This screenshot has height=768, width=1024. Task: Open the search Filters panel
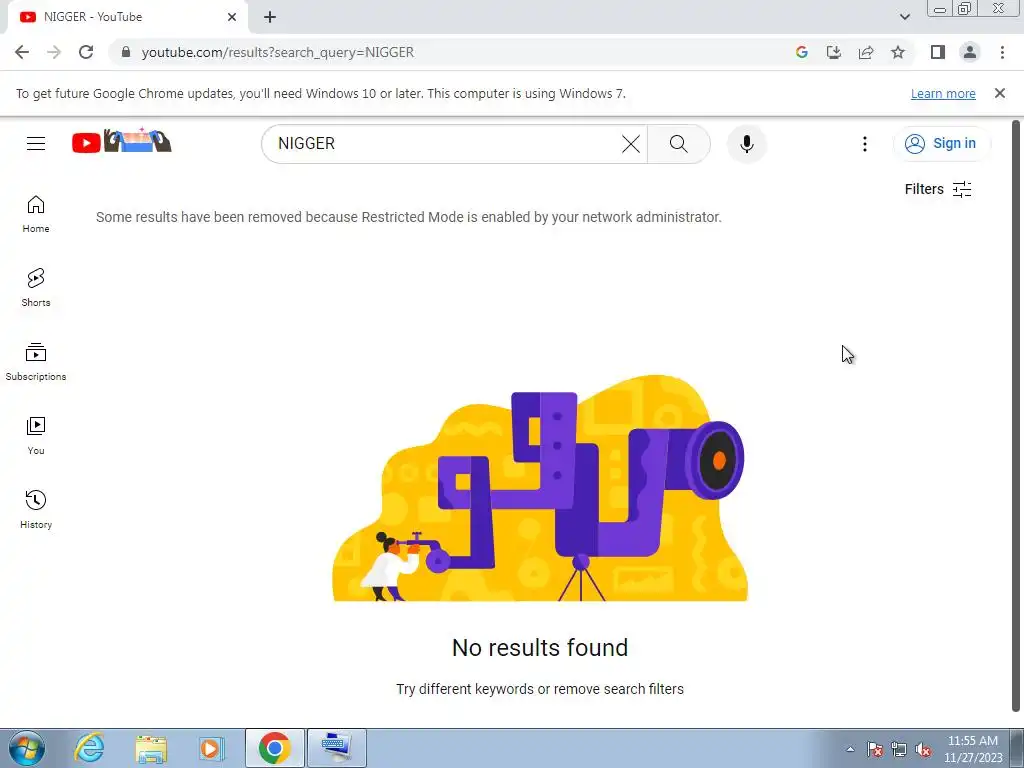pyautogui.click(x=938, y=189)
